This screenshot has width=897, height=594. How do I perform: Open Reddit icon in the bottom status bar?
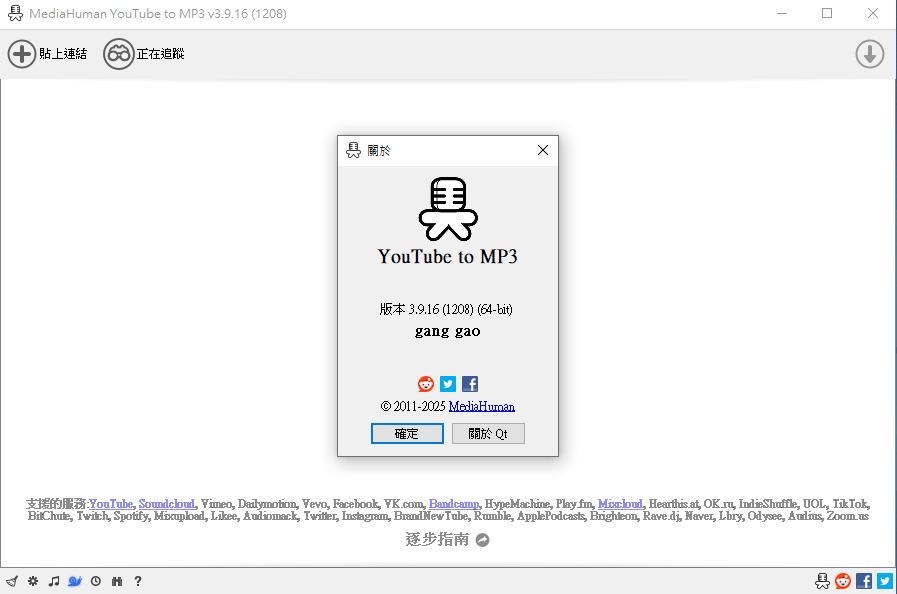843,581
